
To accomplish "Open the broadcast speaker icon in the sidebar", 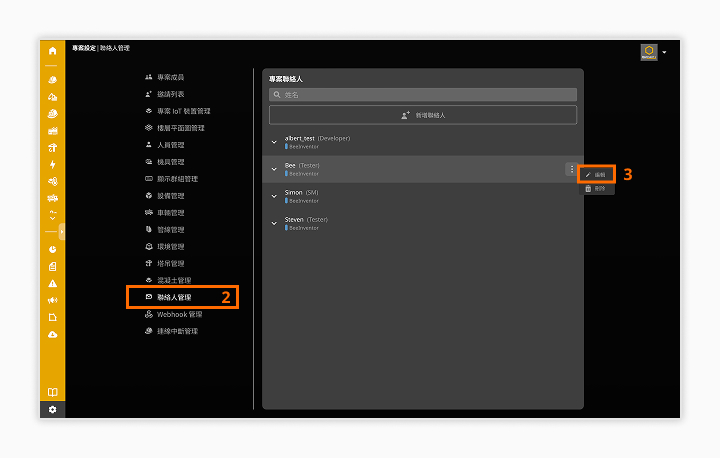I will (x=52, y=300).
